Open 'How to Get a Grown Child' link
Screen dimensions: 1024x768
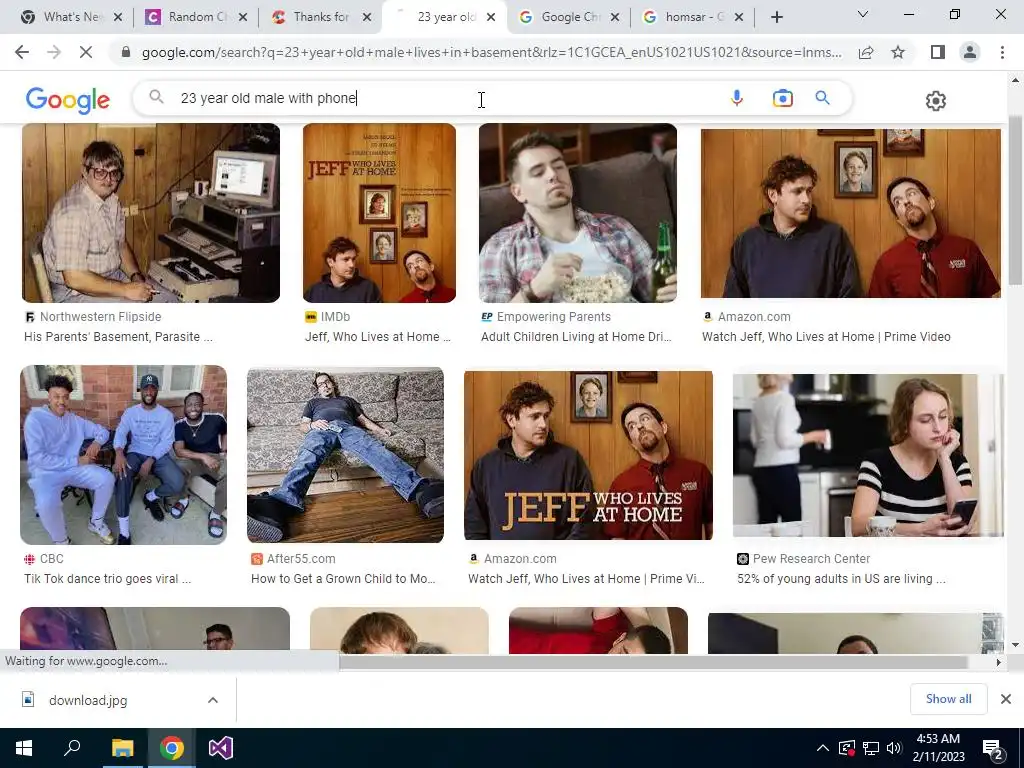tap(343, 579)
